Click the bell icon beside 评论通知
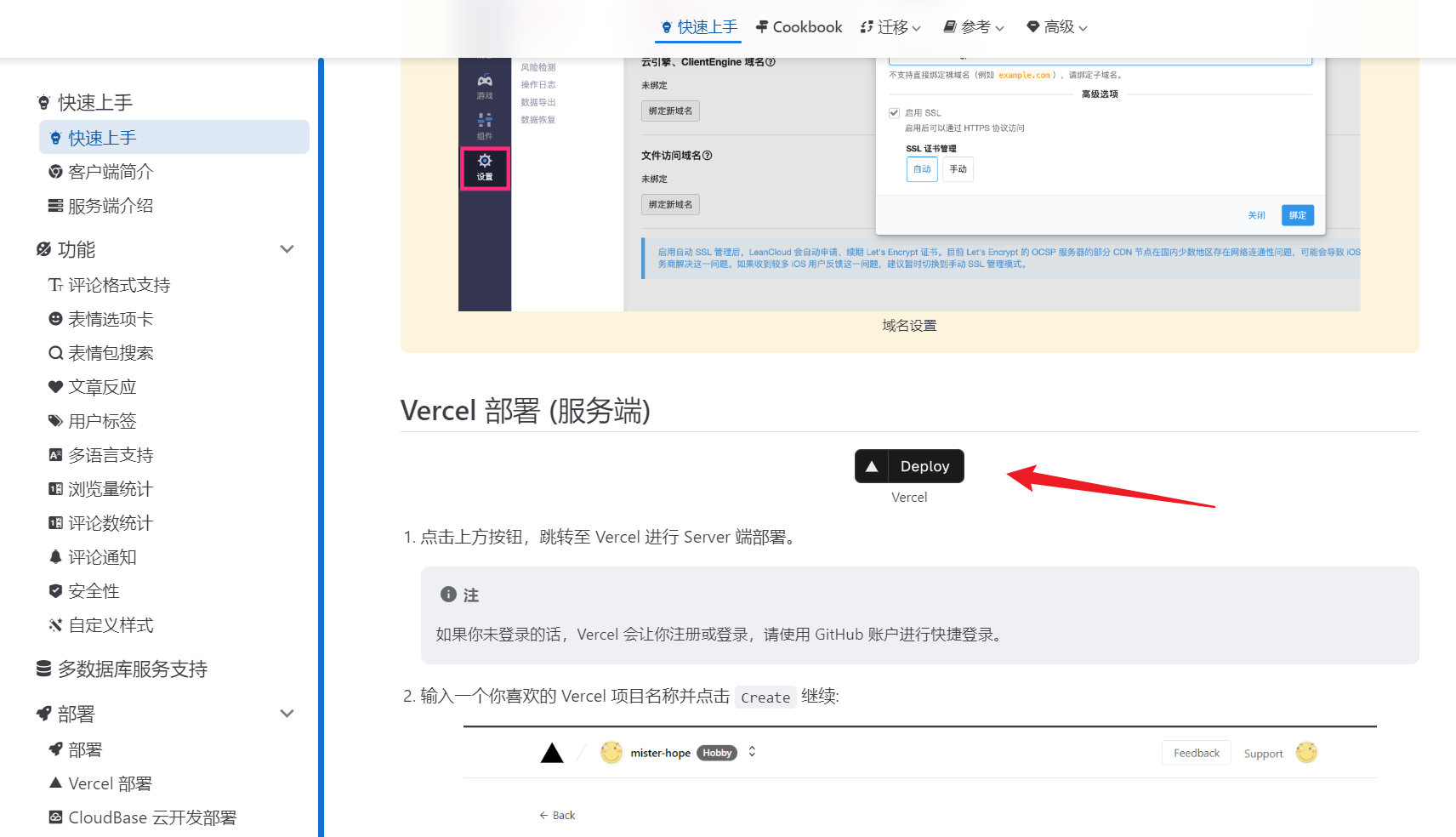The width and height of the screenshot is (1456, 837). point(55,557)
